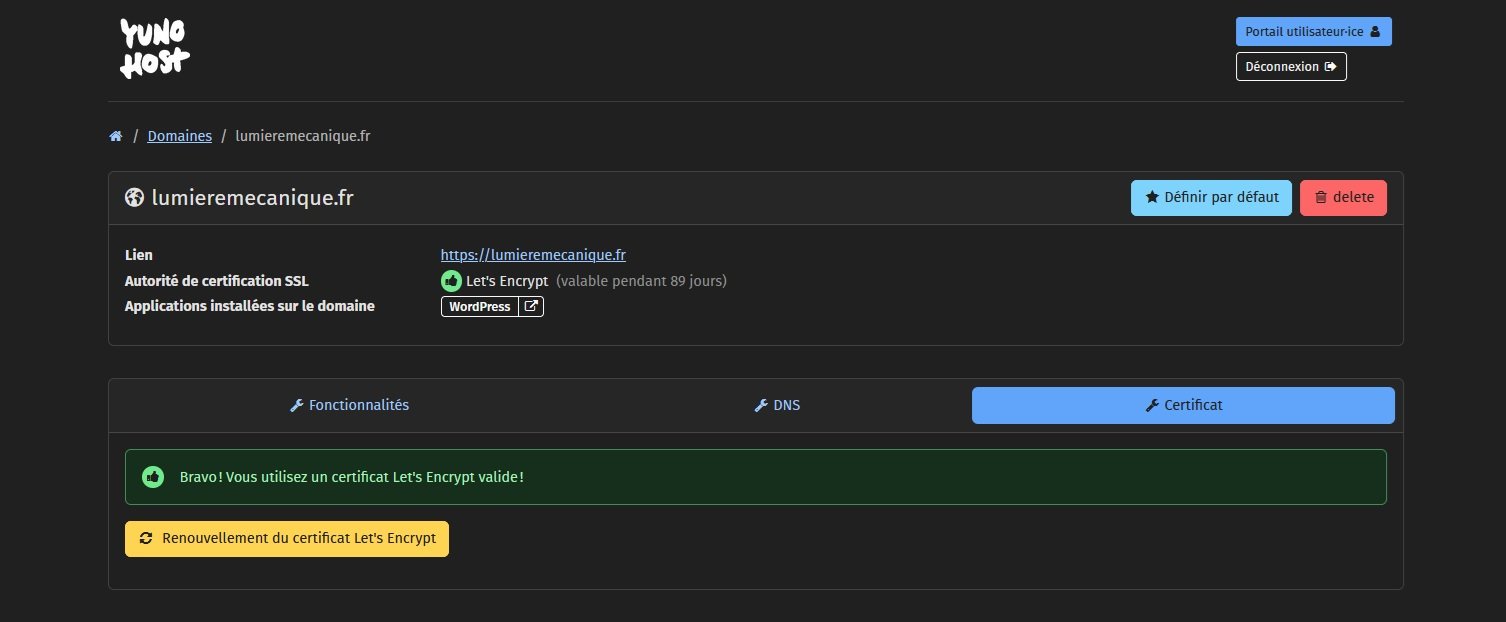Viewport: 1506px width, 622px height.
Task: Open the WordPress app button
Action: (479, 307)
